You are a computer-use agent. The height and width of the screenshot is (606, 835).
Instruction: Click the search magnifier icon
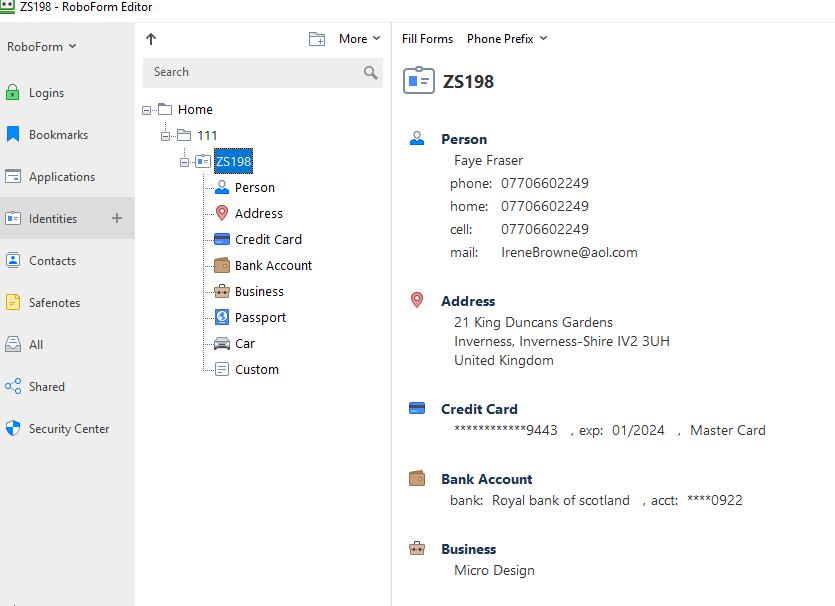370,72
